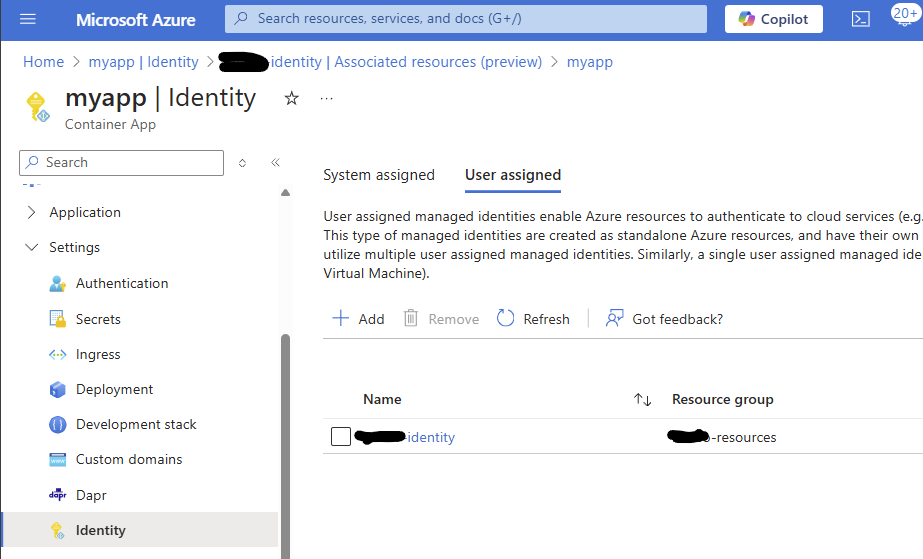This screenshot has width=923, height=559.
Task: Click the Deployment cube icon
Action: [x=58, y=390]
